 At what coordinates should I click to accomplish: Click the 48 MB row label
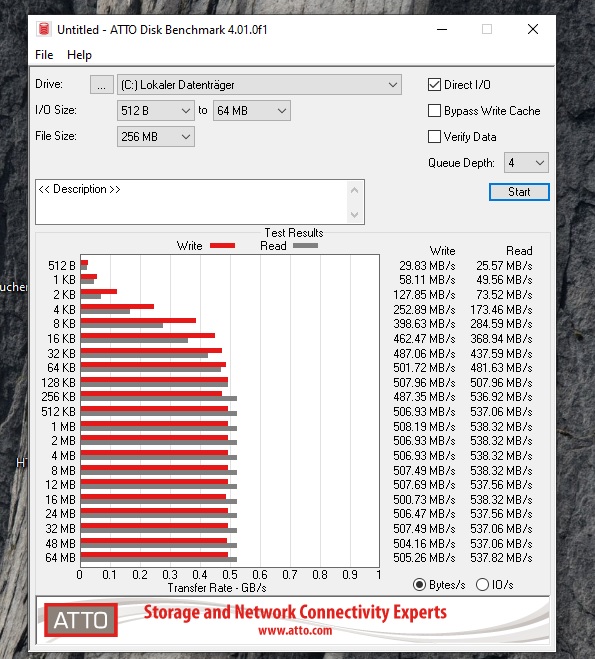(61, 544)
